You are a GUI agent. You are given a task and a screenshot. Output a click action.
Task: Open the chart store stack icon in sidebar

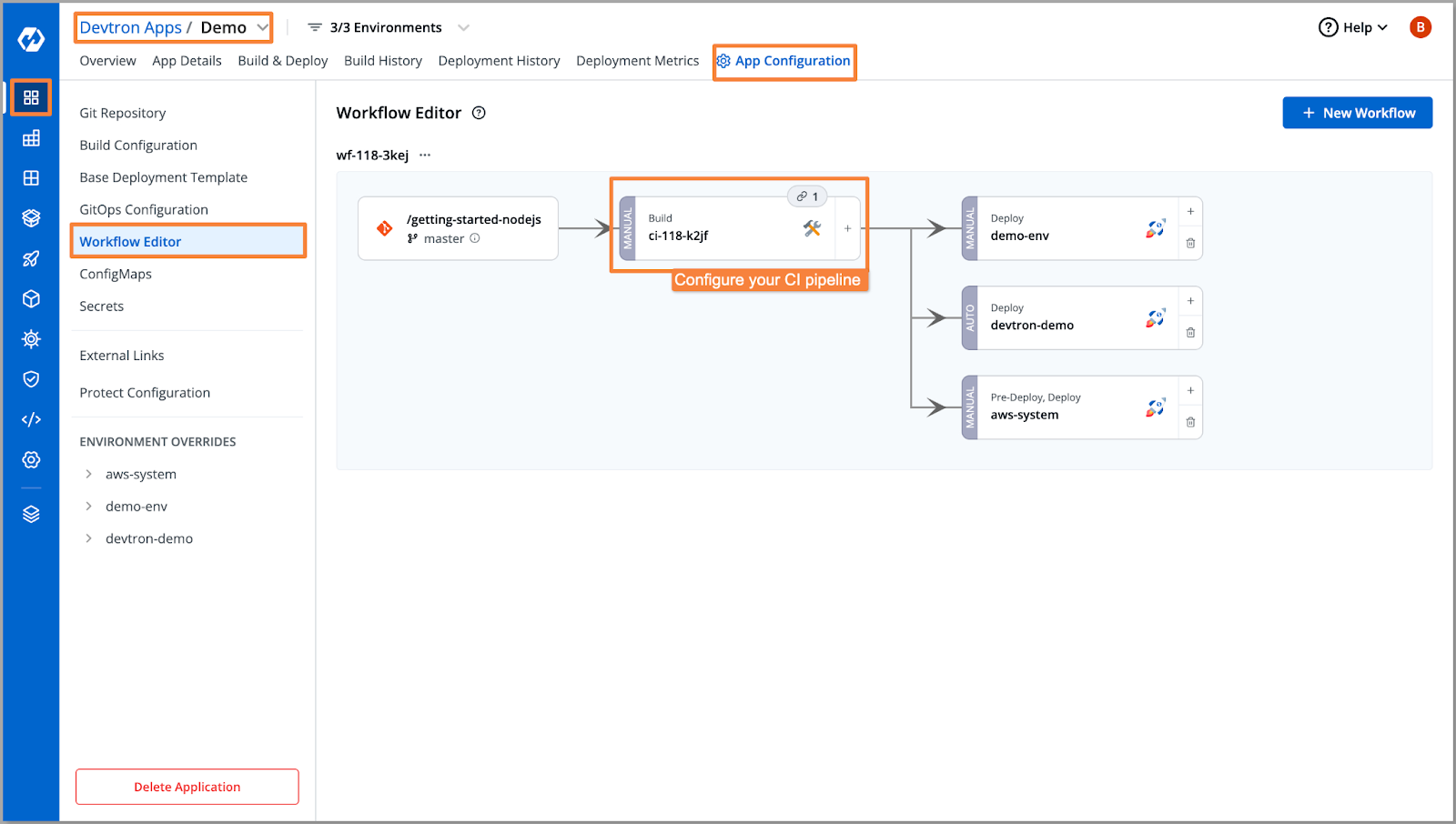tap(31, 218)
